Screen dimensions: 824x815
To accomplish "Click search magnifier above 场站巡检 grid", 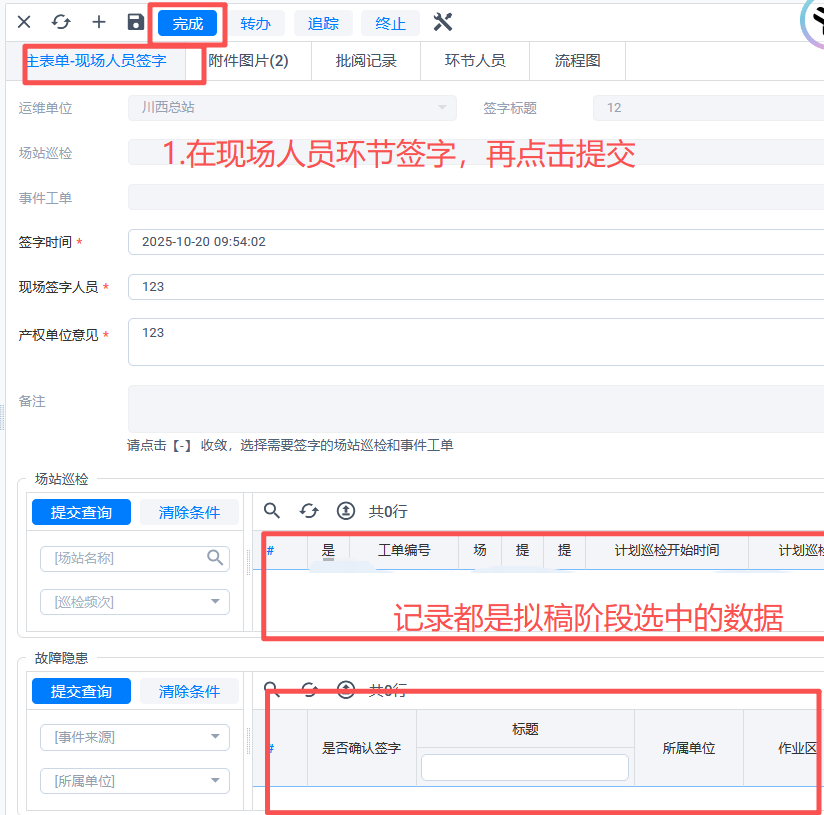I will (272, 511).
